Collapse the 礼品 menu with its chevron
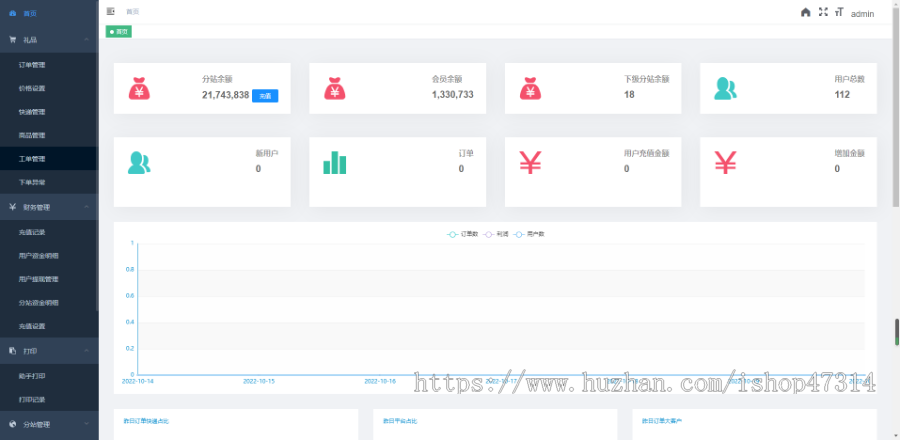Screen dimensions: 900x440 87,40
